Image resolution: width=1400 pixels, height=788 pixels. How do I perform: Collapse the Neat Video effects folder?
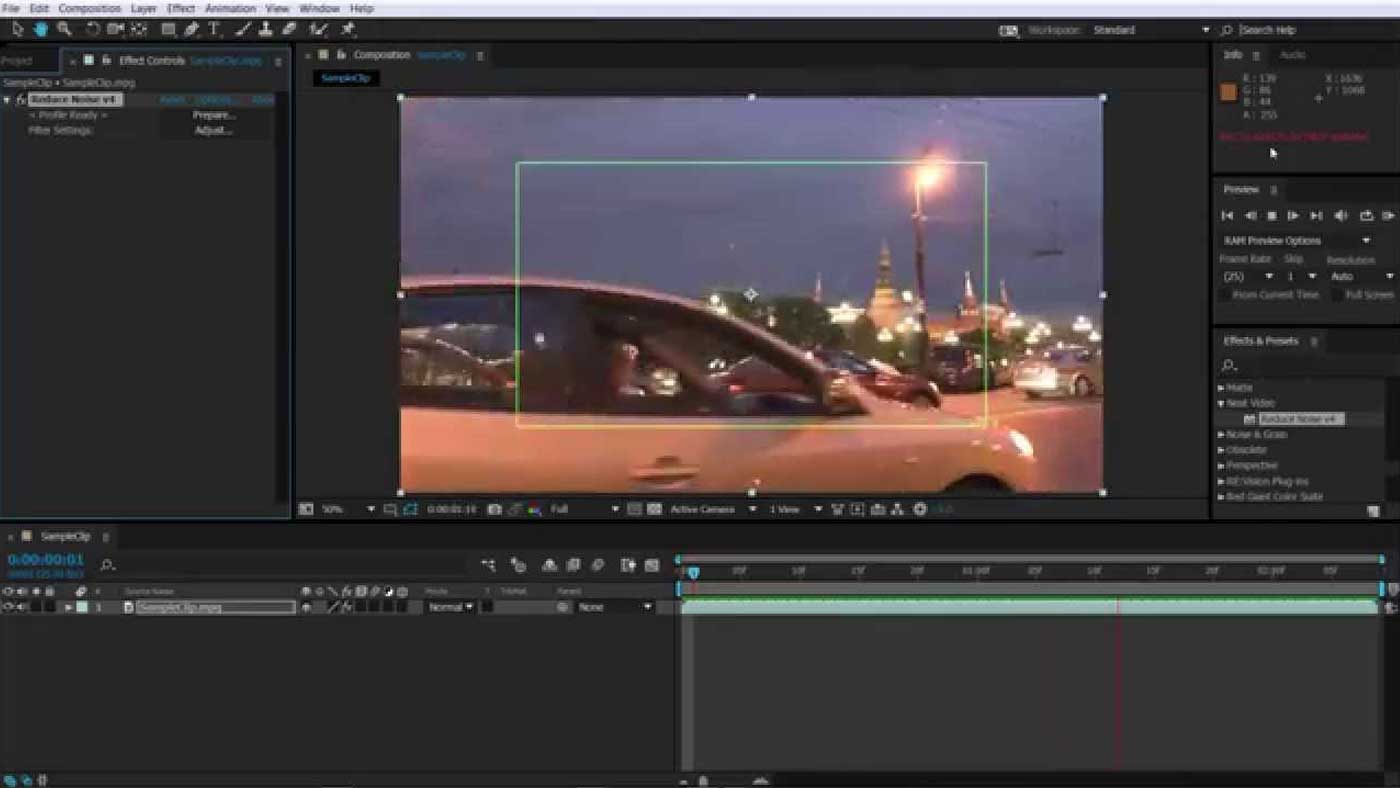pyautogui.click(x=1221, y=403)
